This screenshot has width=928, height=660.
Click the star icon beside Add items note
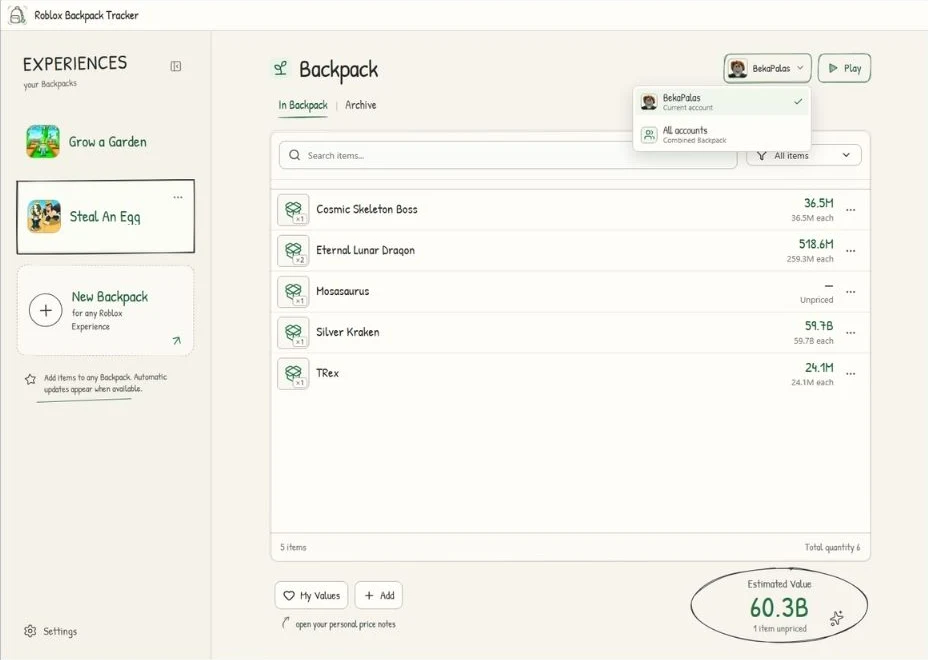coord(30,379)
